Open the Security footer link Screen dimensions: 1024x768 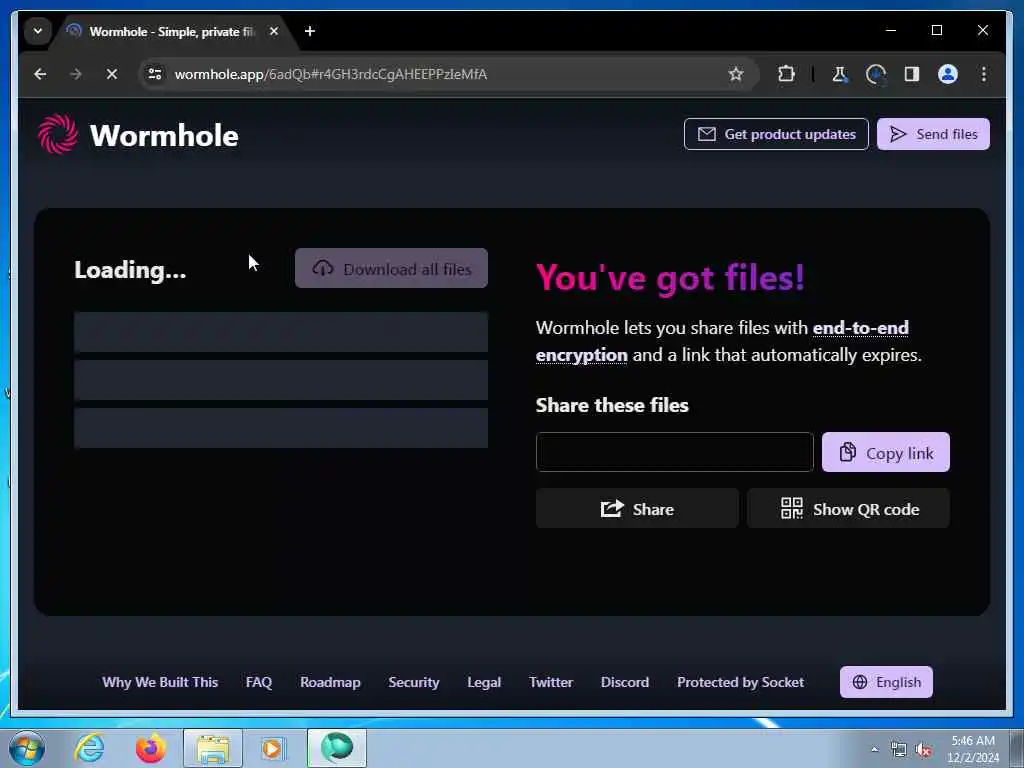pos(413,682)
